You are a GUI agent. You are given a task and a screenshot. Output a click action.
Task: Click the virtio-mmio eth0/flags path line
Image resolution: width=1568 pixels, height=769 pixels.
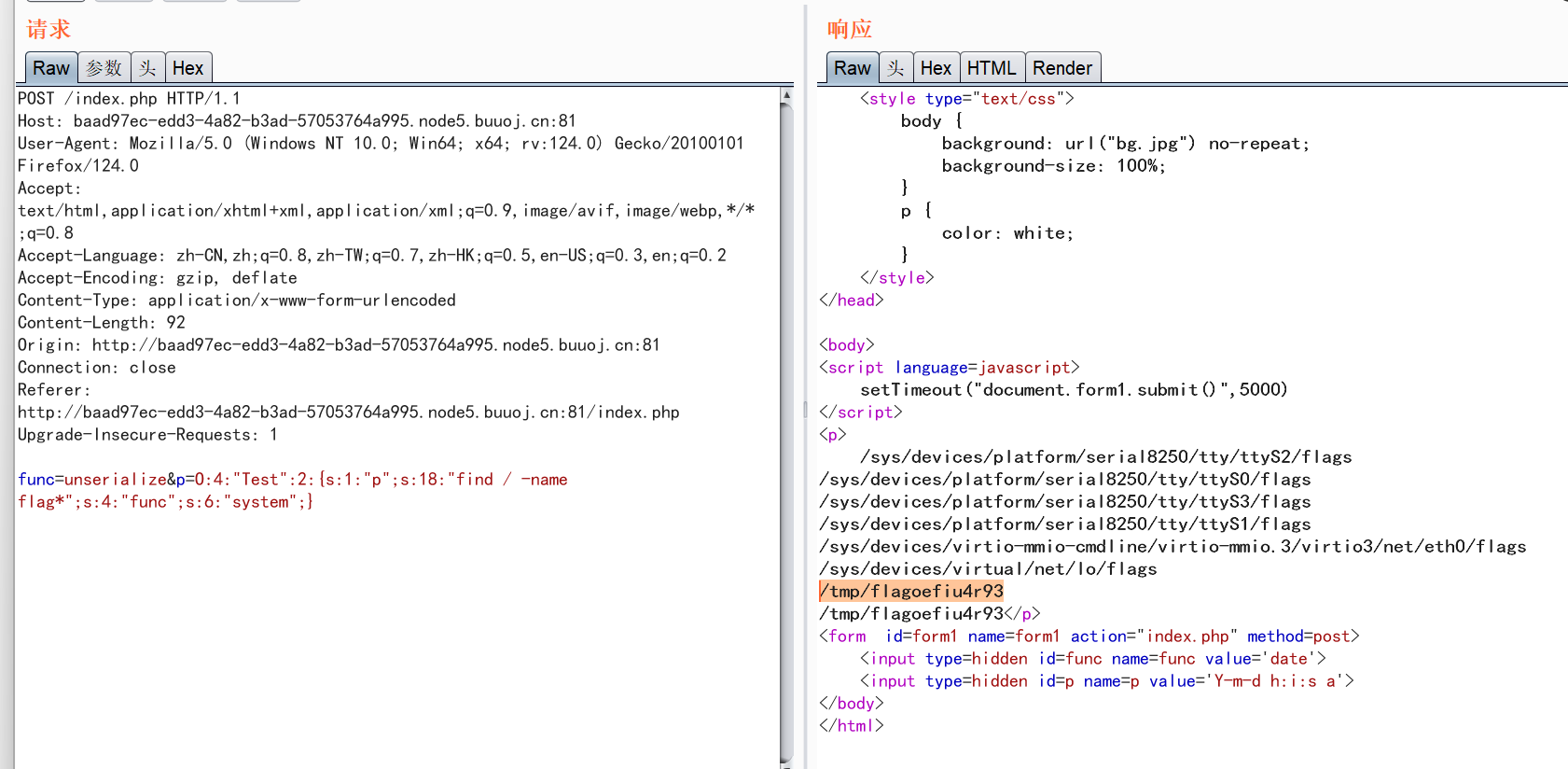(1173, 546)
